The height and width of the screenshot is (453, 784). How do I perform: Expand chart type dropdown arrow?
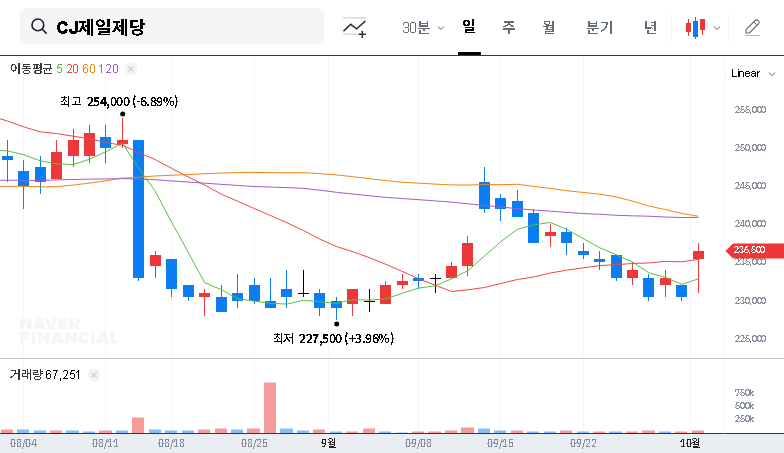(x=717, y=28)
